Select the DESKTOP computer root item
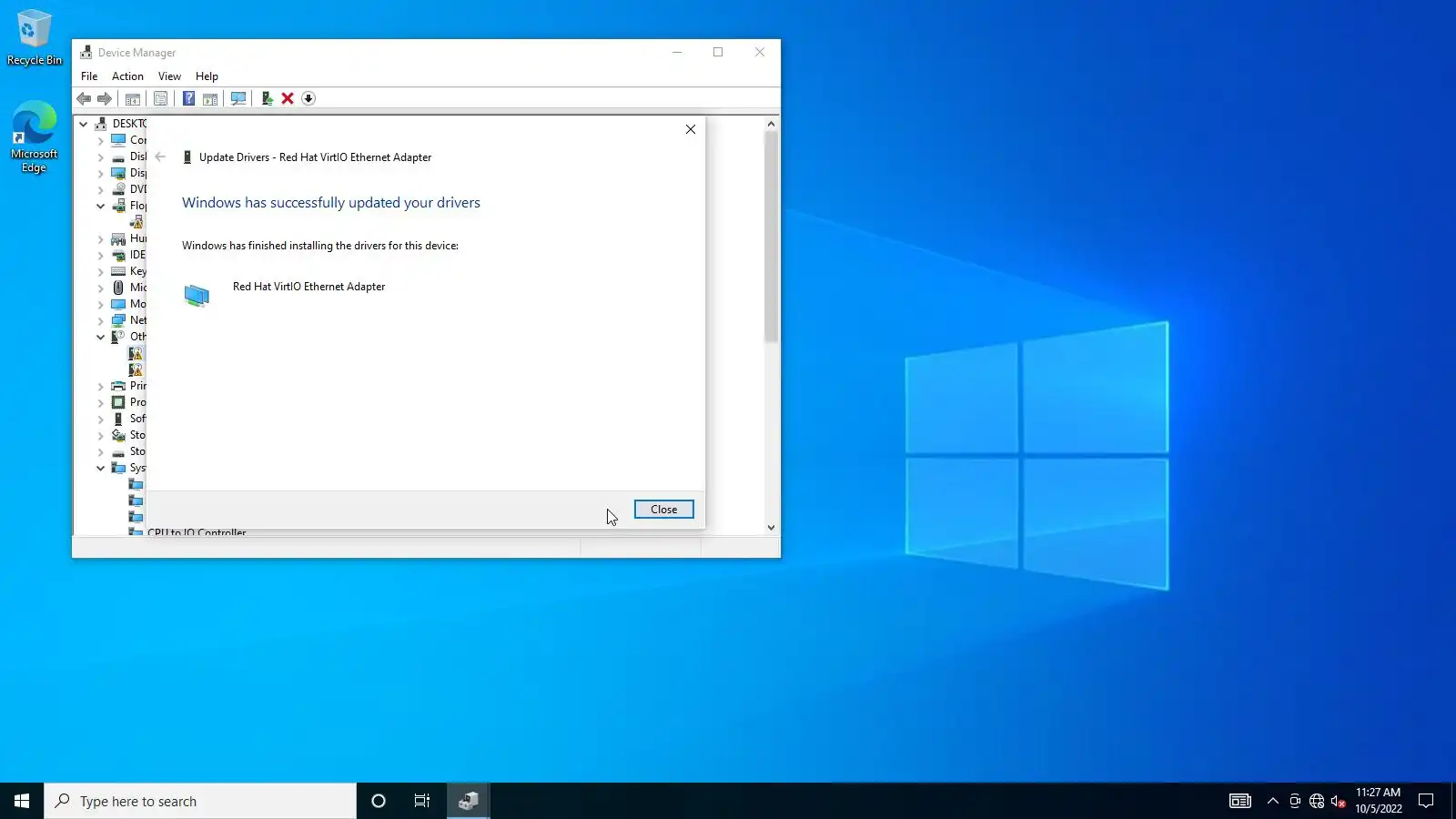Screen dimensions: 1456x819 (120, 124)
